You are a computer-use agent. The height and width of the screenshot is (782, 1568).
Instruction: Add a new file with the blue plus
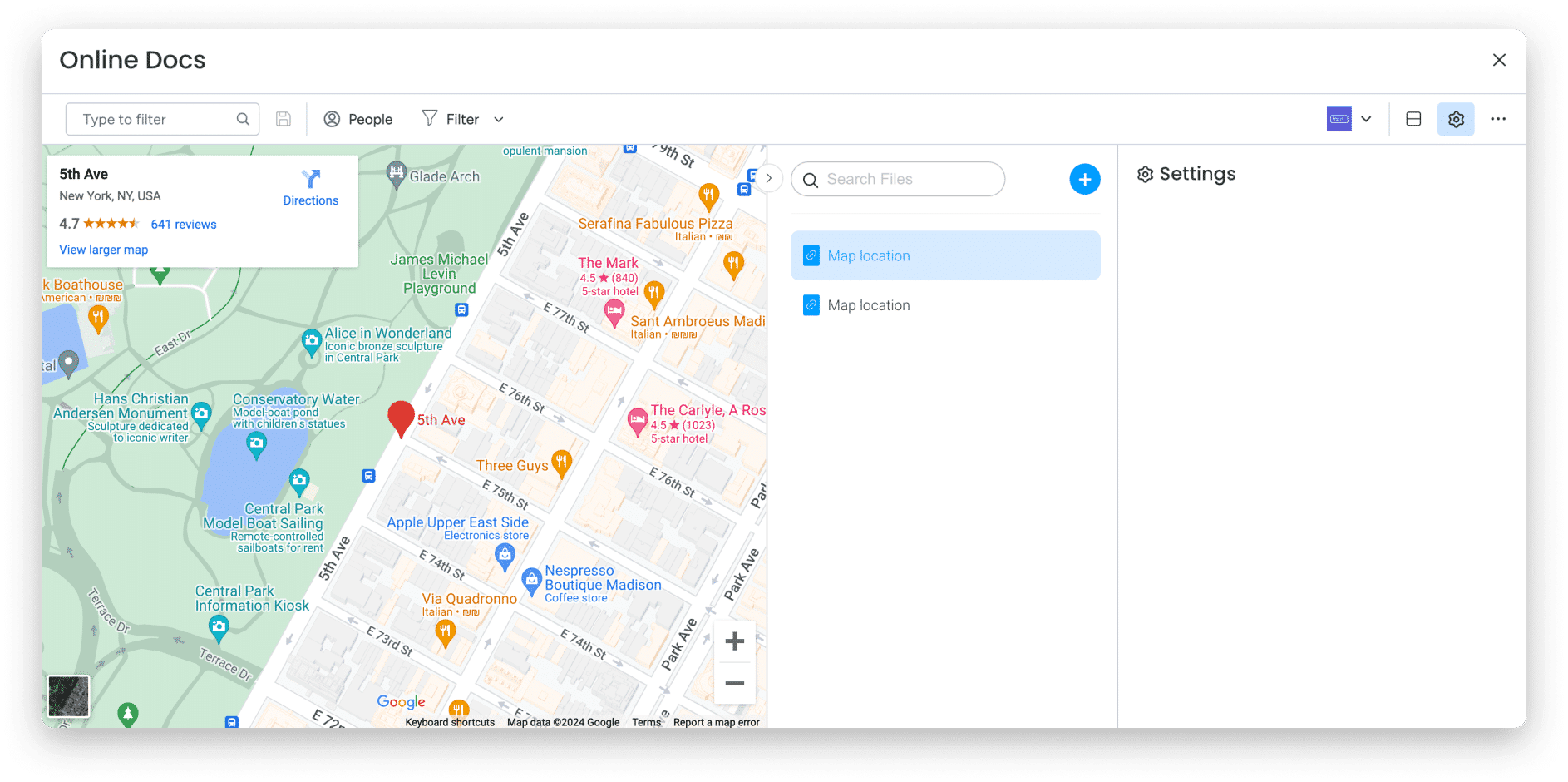pyautogui.click(x=1085, y=179)
